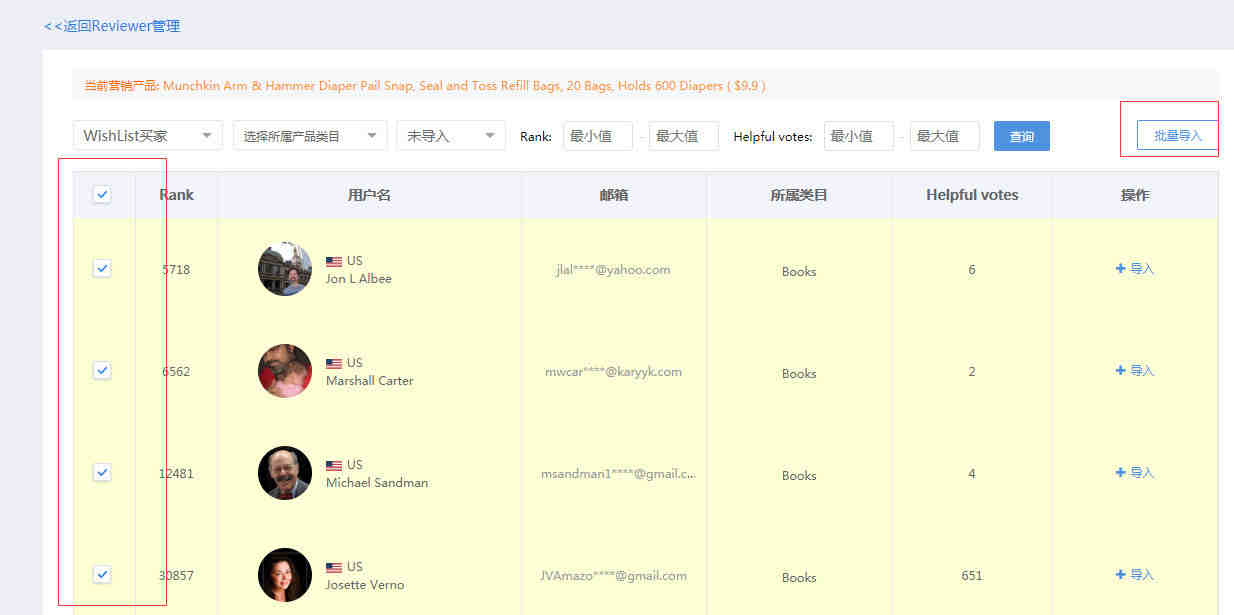This screenshot has width=1234, height=615.
Task: Sort by the Rank column header
Action: click(x=176, y=195)
